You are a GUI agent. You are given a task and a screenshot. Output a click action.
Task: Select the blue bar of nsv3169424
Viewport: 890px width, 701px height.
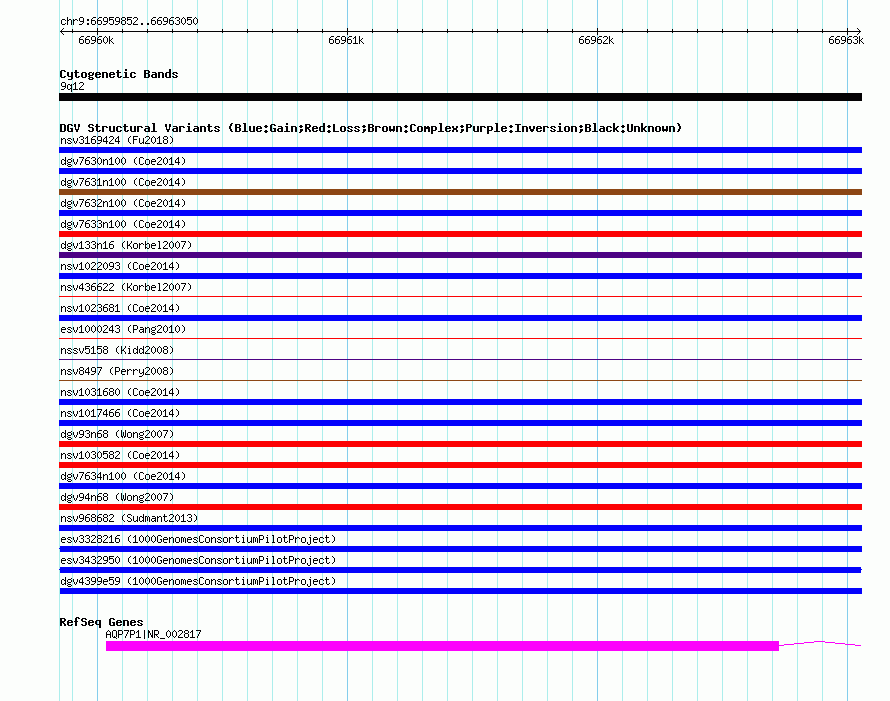click(x=460, y=150)
